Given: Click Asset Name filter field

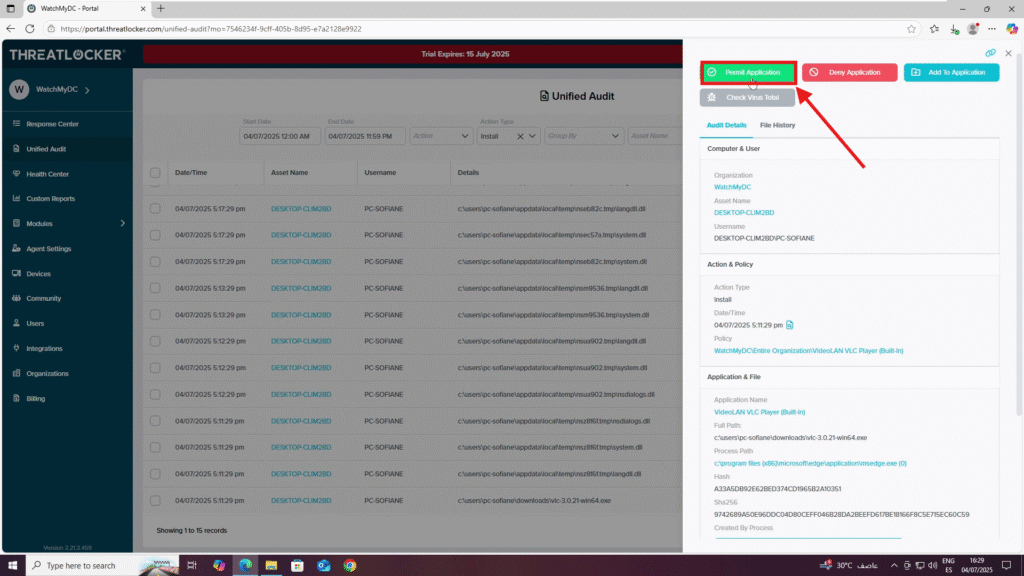Looking at the screenshot, I should [x=654, y=136].
